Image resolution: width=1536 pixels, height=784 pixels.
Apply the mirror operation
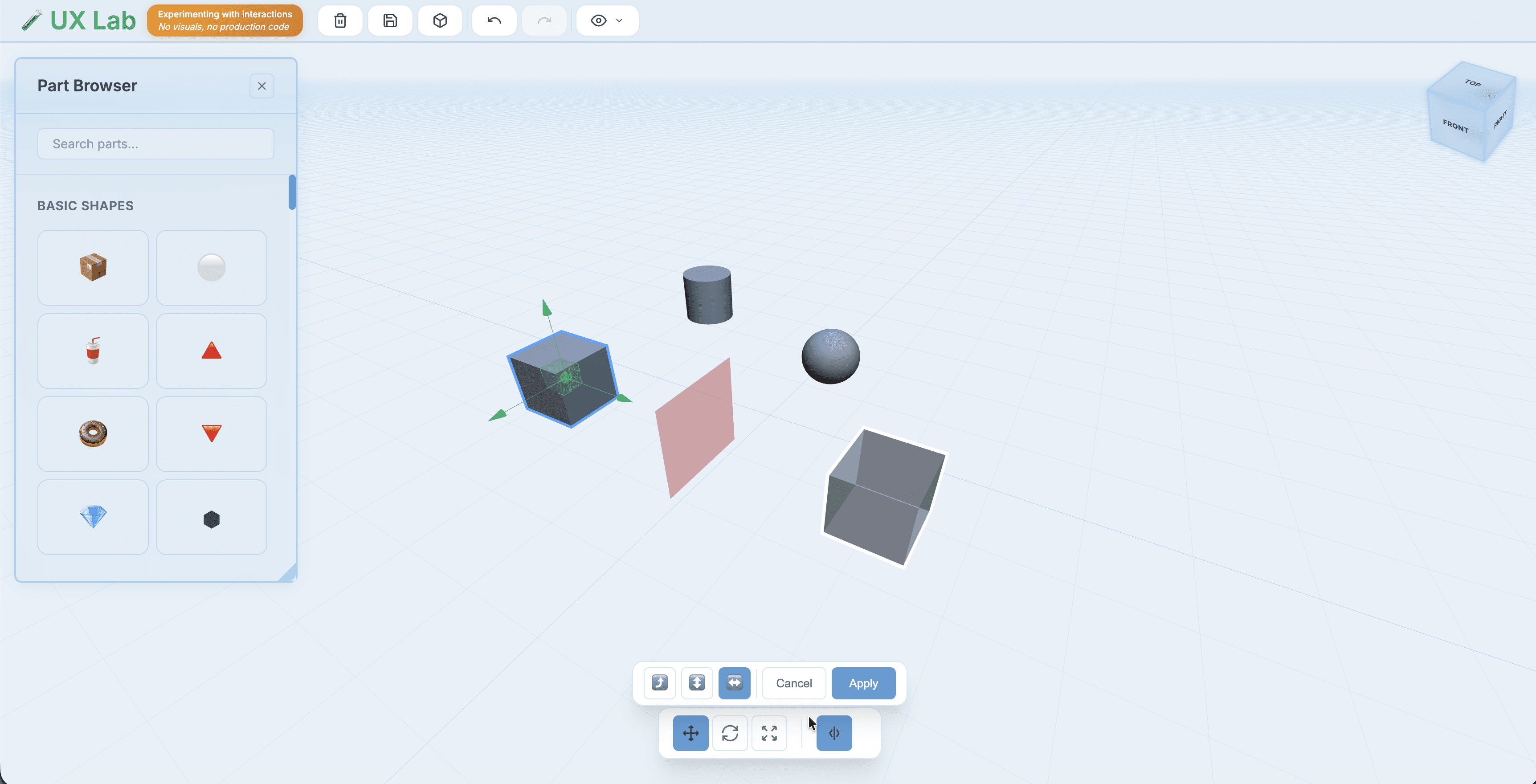[863, 683]
